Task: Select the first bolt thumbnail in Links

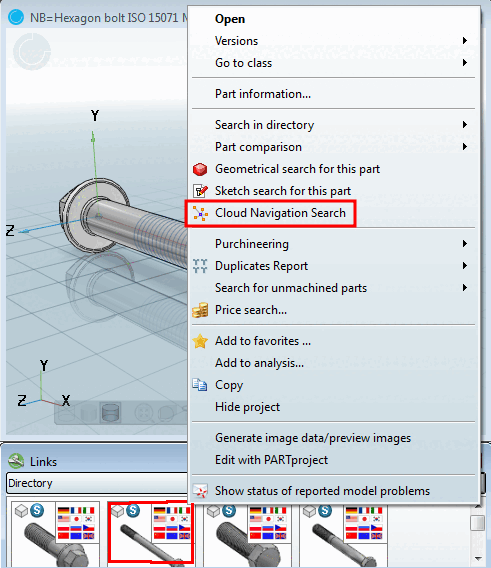Action: 55,534
